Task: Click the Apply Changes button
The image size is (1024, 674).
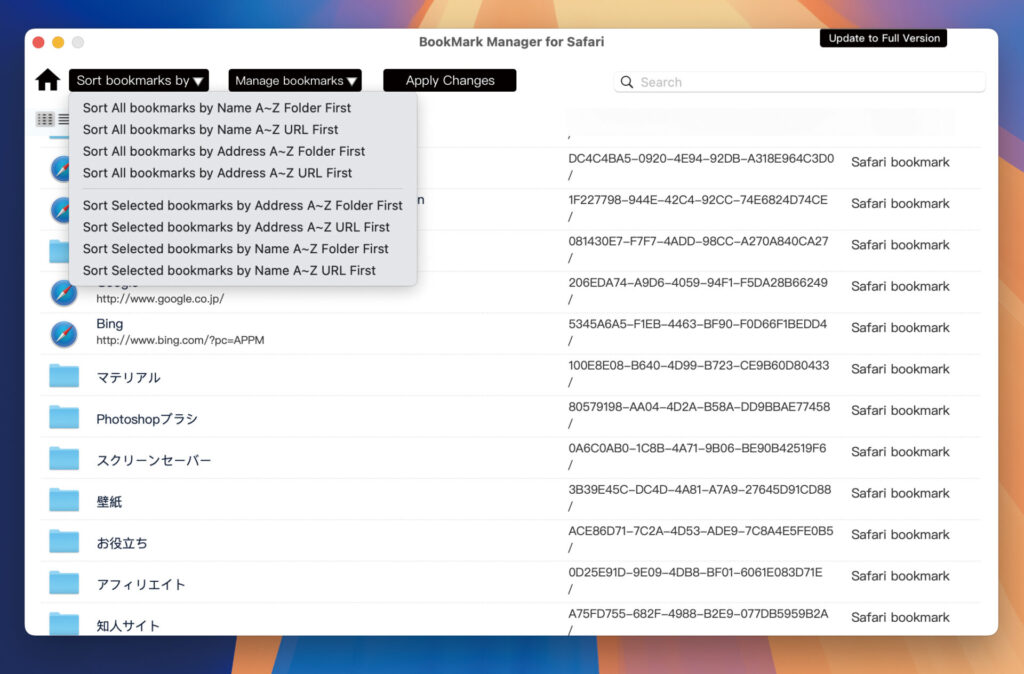Action: pyautogui.click(x=450, y=80)
